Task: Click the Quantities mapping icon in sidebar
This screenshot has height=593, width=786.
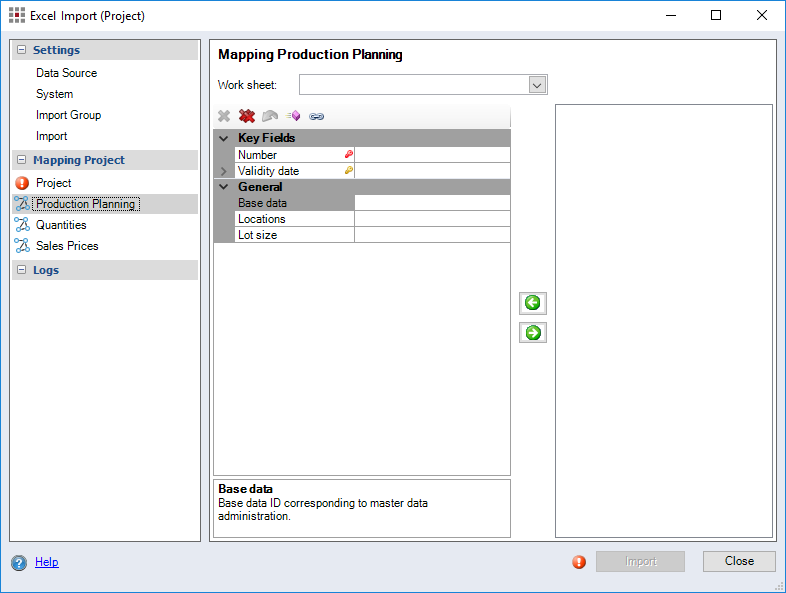Action: pos(22,225)
